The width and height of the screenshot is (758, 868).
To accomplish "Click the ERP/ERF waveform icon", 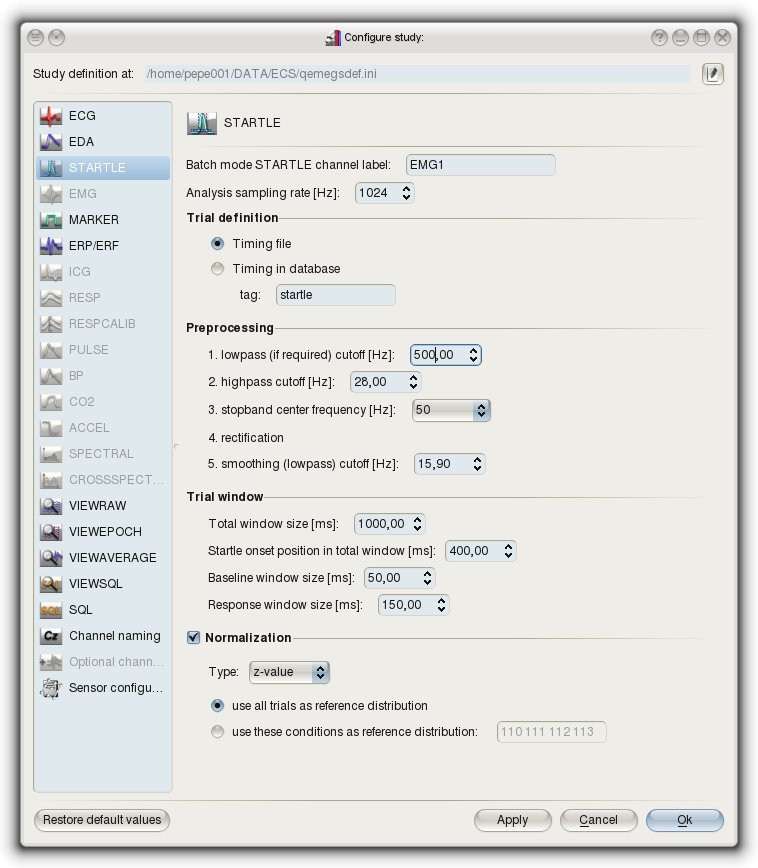I will [x=51, y=246].
